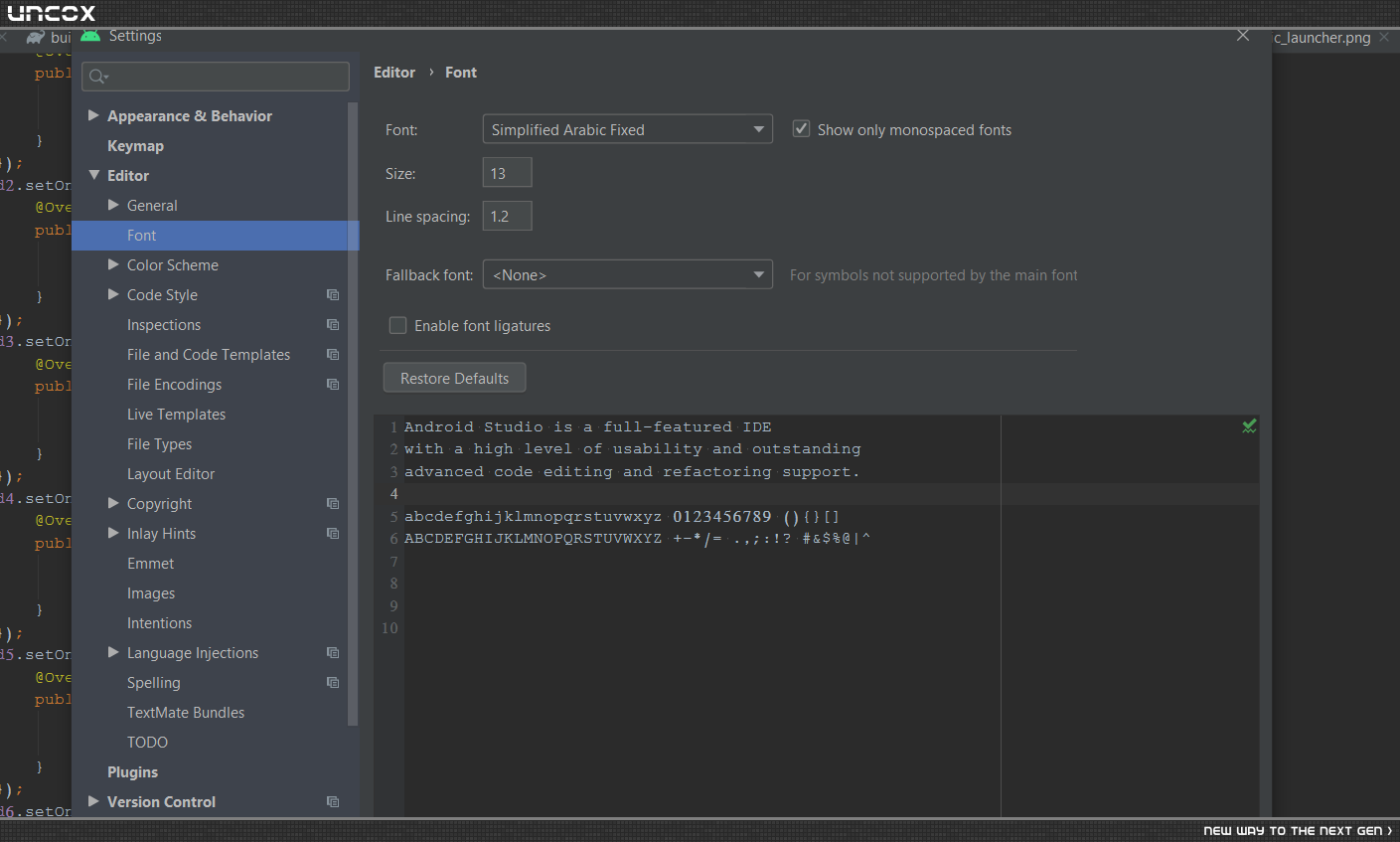1400x842 pixels.
Task: Click the green checkmark inspection icon in preview
Action: click(x=1249, y=426)
